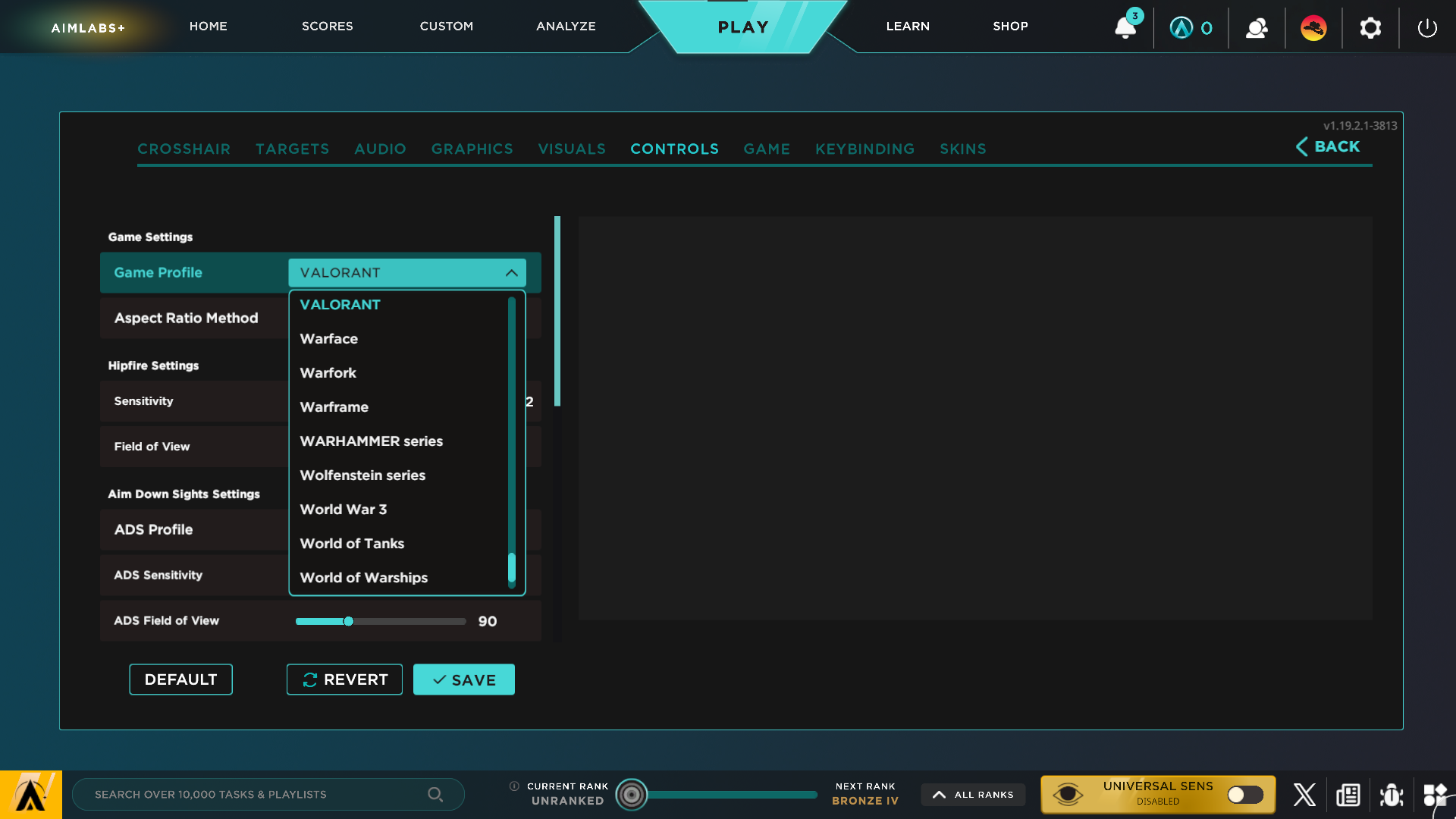
Task: Select the Aim Labs home icon in taskbar
Action: (x=30, y=794)
